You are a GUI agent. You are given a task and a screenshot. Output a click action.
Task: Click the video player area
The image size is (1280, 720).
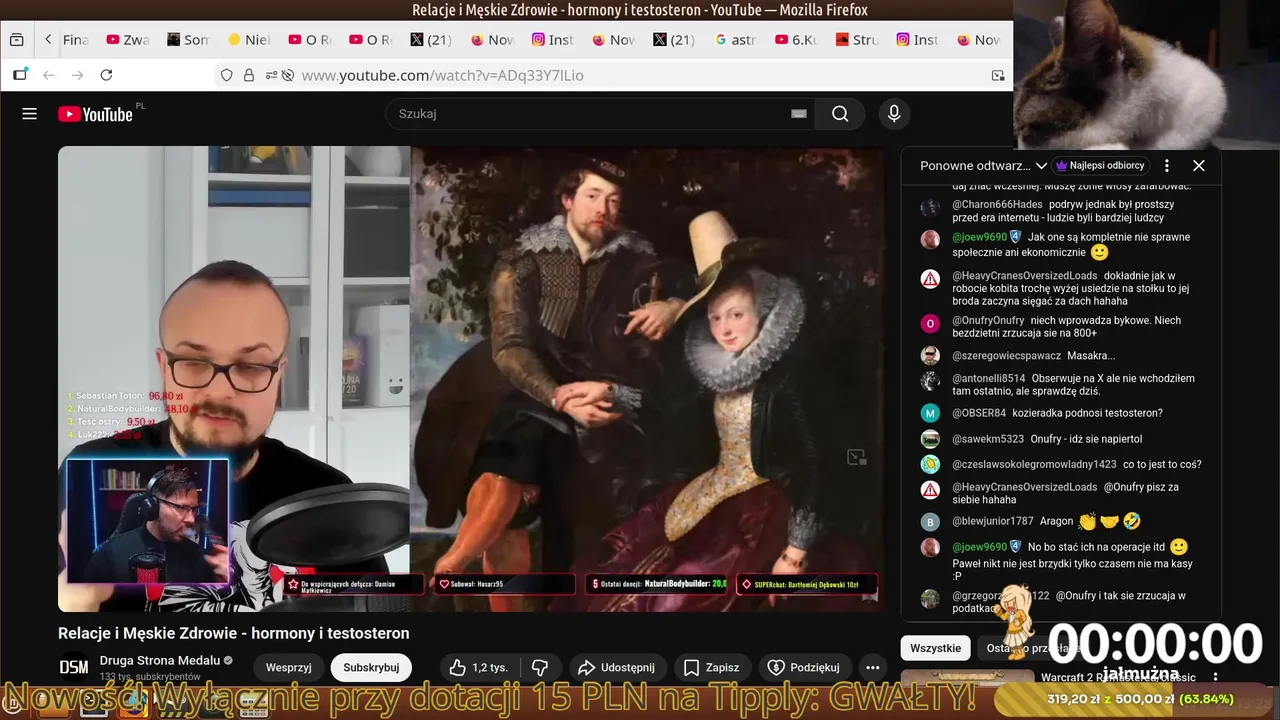pos(471,378)
